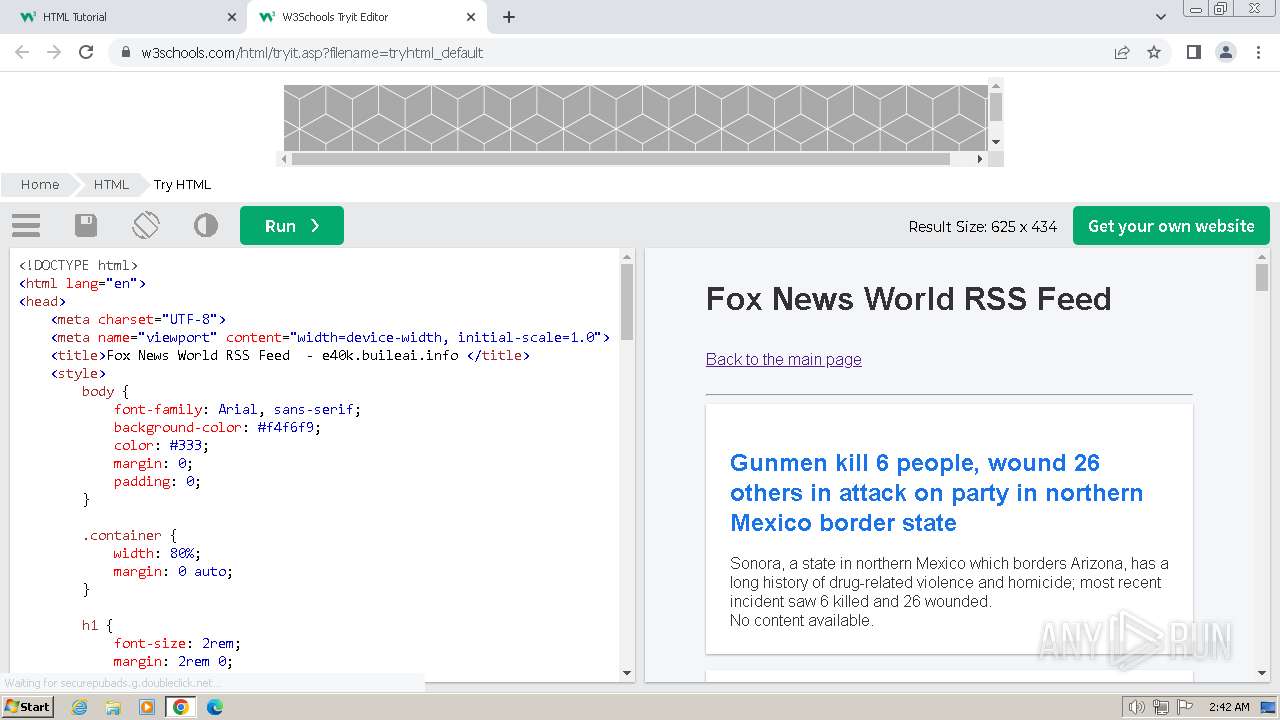Screen dimensions: 1280x720
Task: Select the W3Schools Tryit Editor tab
Action: point(365,17)
